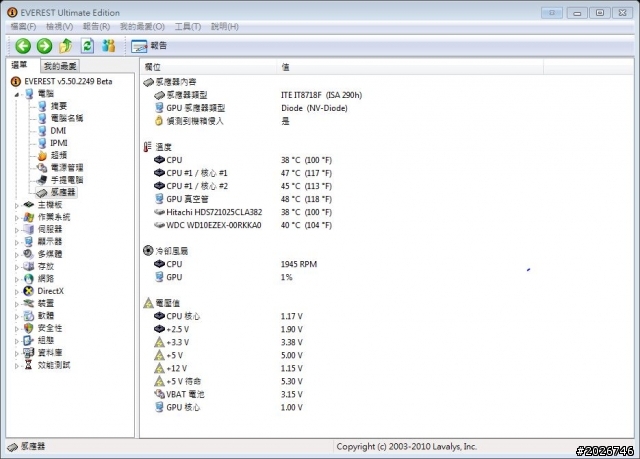Select the 電源管理 tree item

click(61, 167)
